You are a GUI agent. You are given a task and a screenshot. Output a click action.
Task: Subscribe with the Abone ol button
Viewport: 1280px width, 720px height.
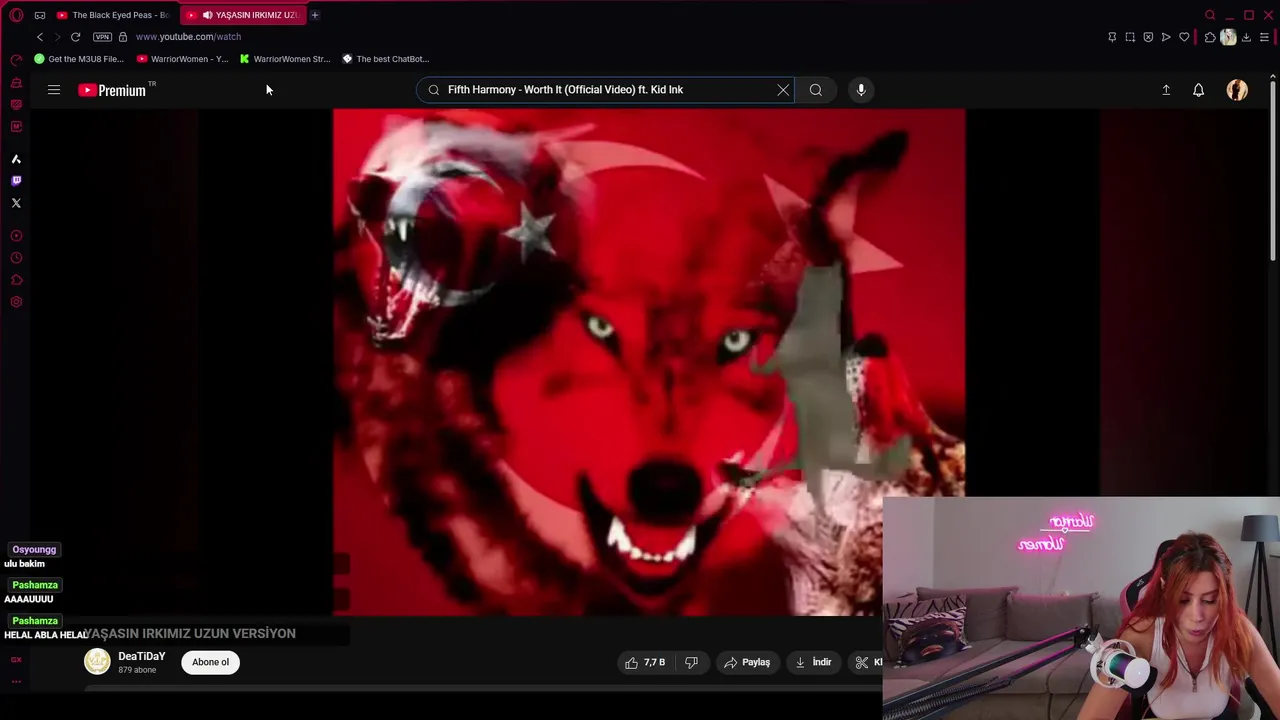210,662
